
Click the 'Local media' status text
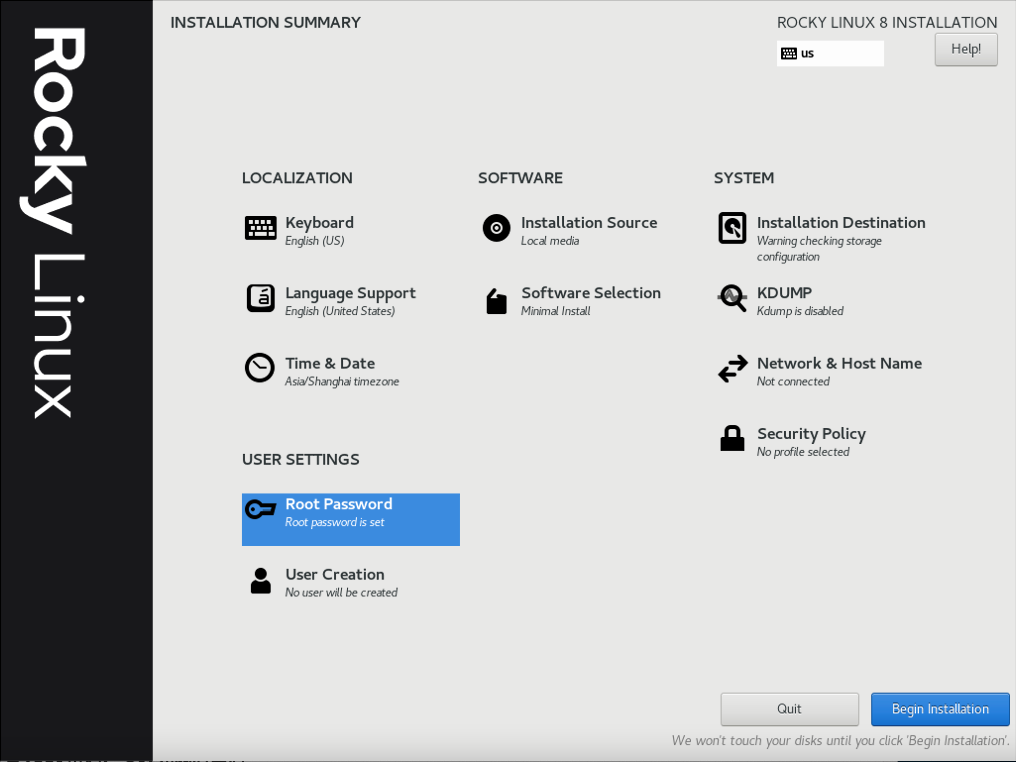coord(550,241)
